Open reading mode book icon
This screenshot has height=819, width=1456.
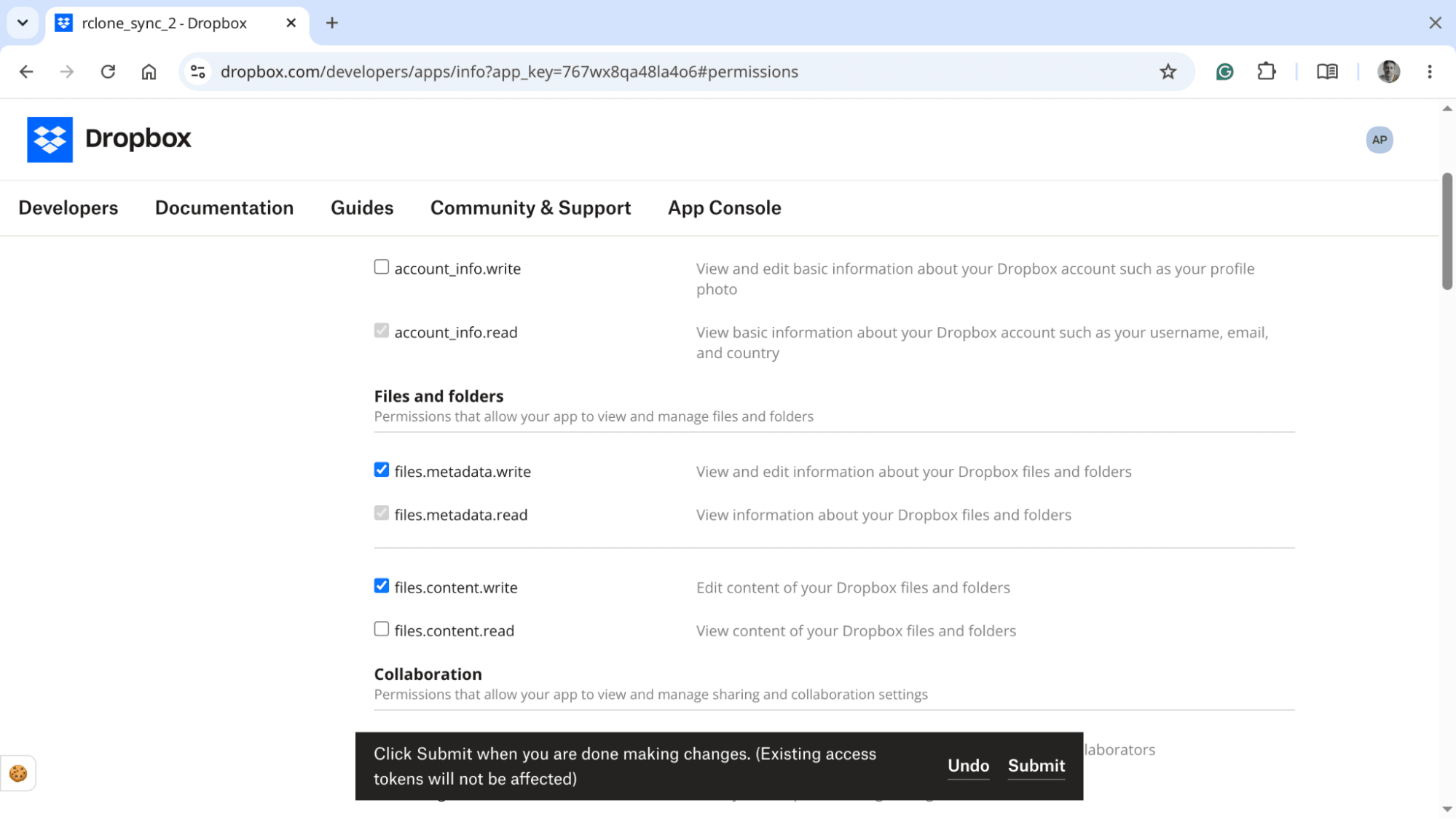1327,71
